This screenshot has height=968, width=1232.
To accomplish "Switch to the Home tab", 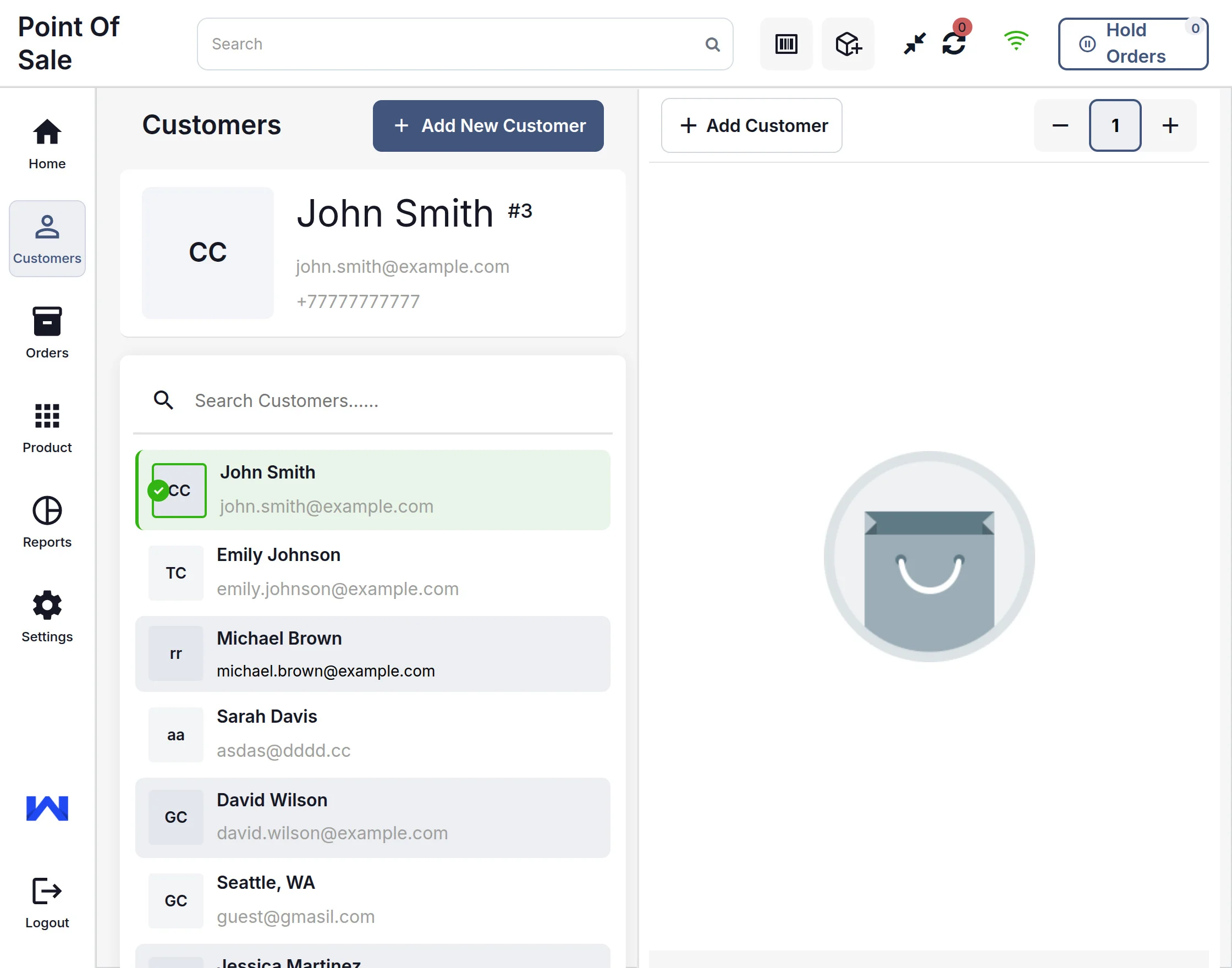I will coord(46,143).
